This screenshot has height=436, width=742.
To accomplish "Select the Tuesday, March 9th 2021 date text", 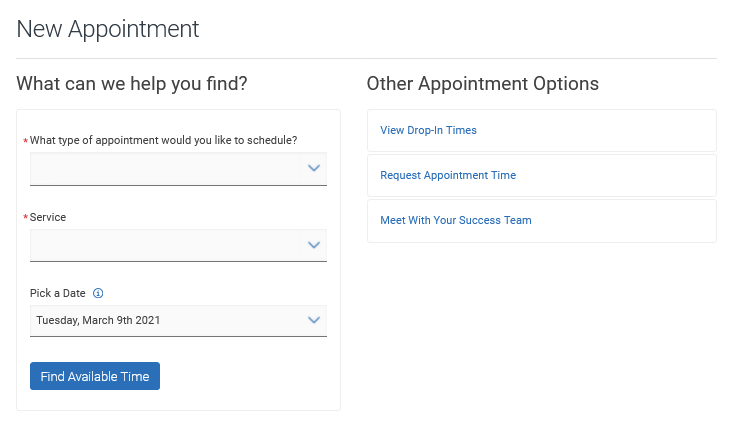I will [x=98, y=321].
